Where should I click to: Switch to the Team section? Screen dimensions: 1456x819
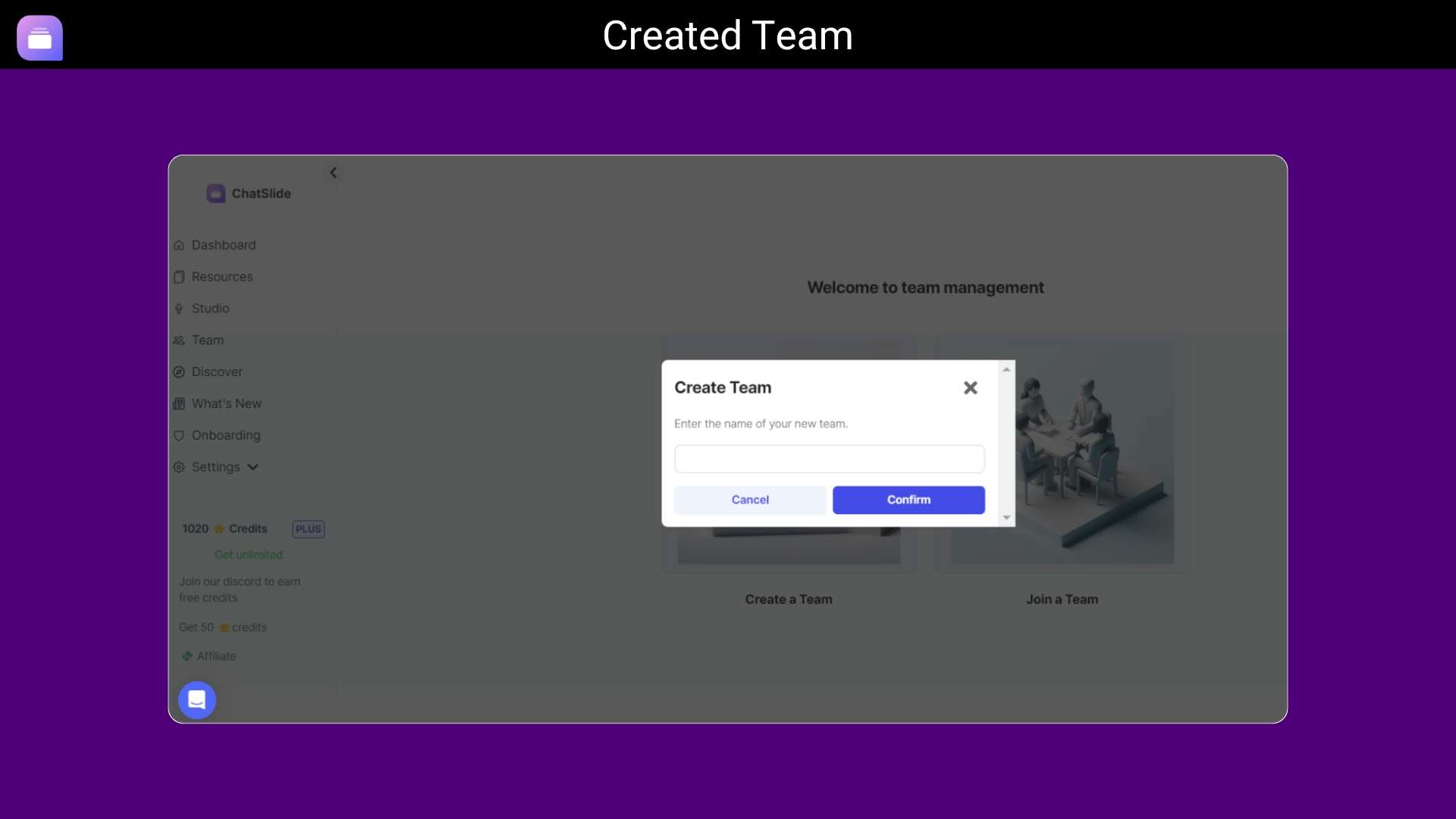pos(206,340)
